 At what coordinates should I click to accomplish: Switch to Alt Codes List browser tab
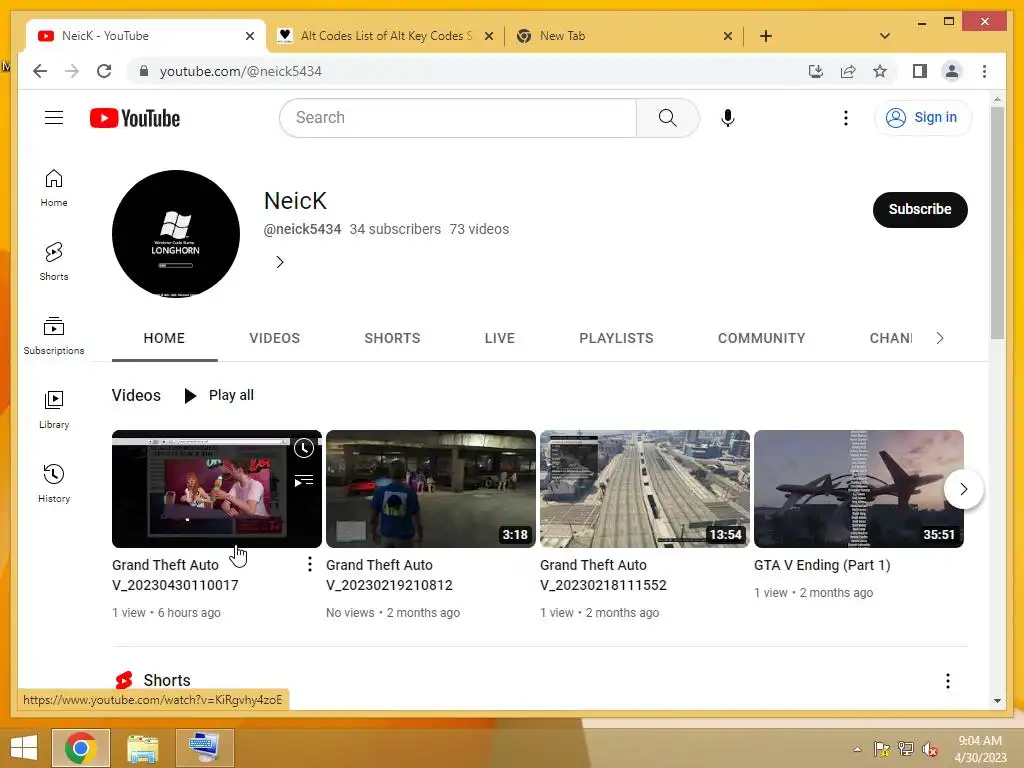point(385,36)
